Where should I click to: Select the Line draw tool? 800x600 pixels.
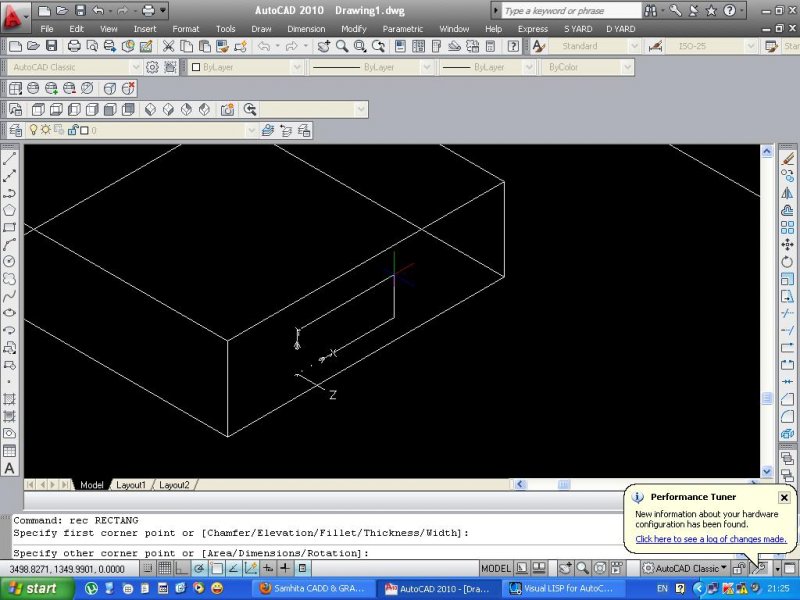click(x=9, y=158)
